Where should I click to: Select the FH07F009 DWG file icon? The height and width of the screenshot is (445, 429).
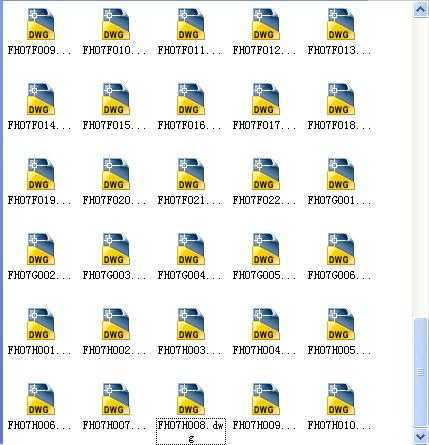click(41, 25)
